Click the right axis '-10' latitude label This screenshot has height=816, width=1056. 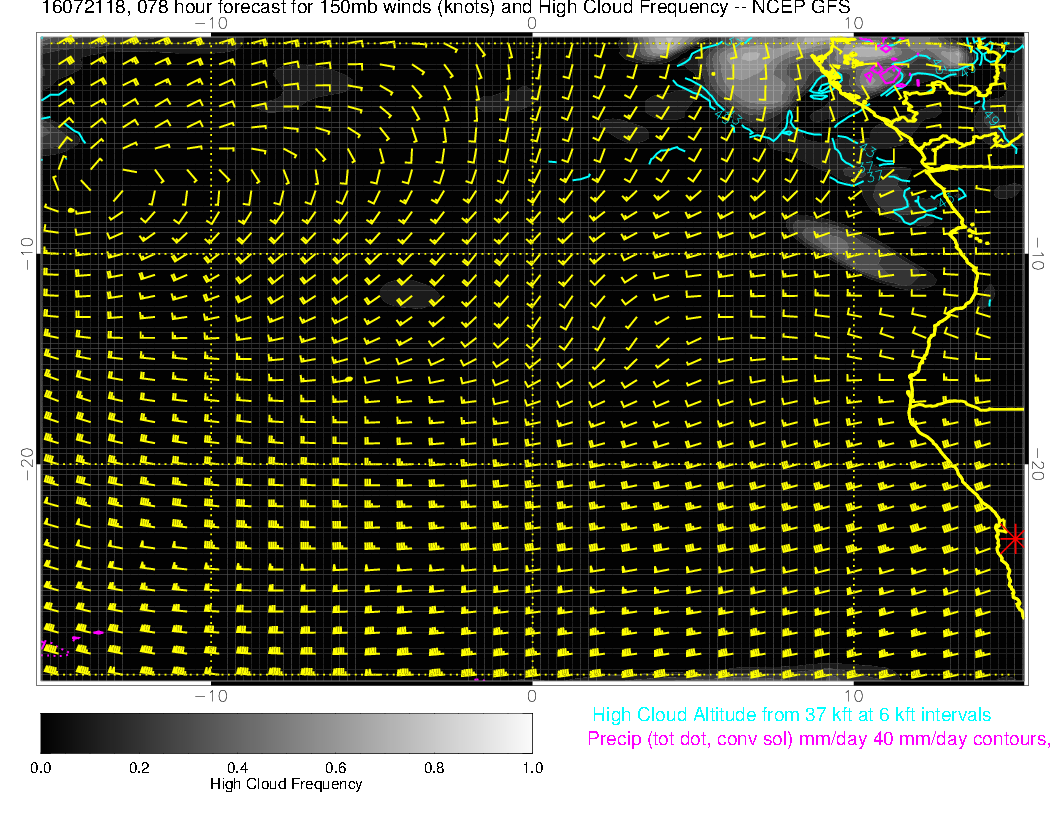pyautogui.click(x=1037, y=254)
